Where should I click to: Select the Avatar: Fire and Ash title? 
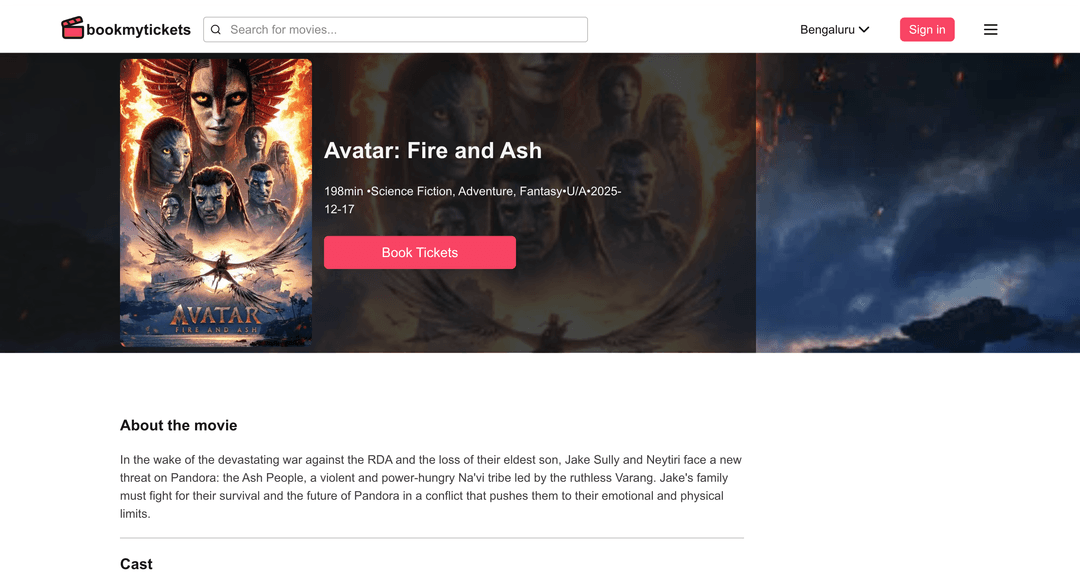tap(433, 150)
